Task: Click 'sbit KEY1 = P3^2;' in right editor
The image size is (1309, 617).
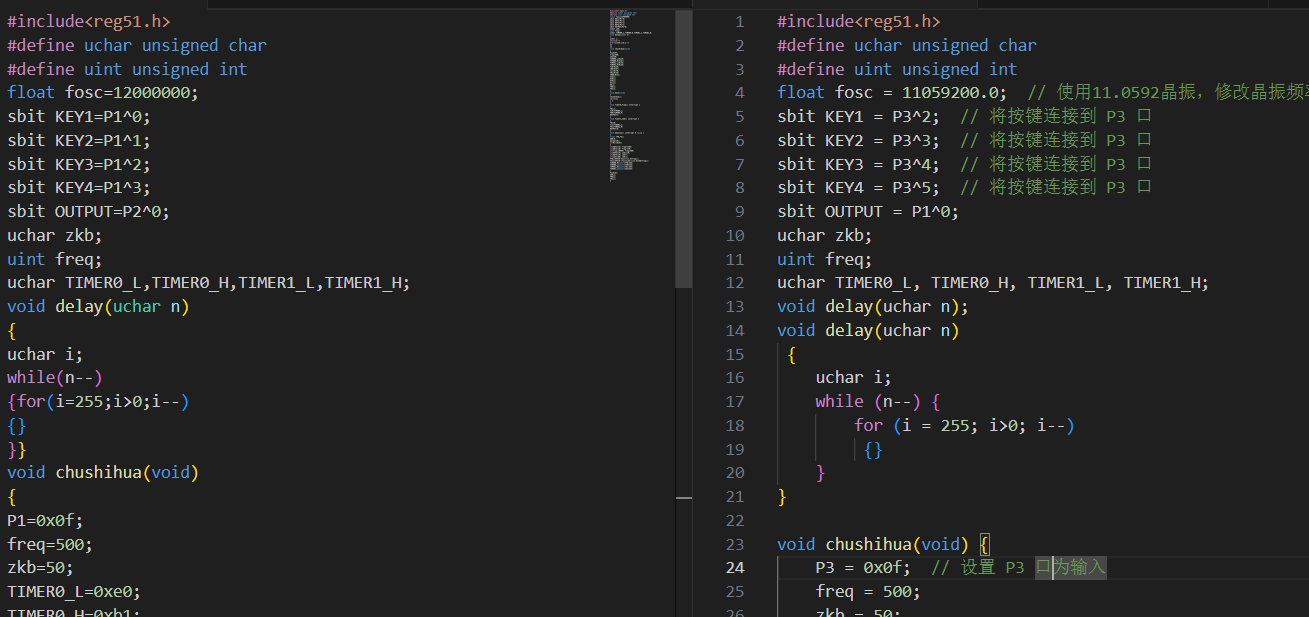Action: 858,116
